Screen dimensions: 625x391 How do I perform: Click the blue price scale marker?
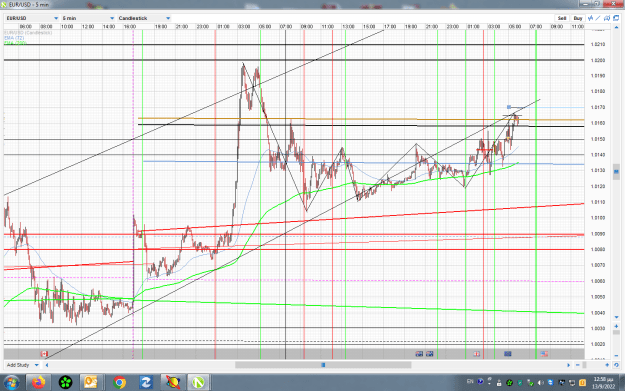coord(616,172)
